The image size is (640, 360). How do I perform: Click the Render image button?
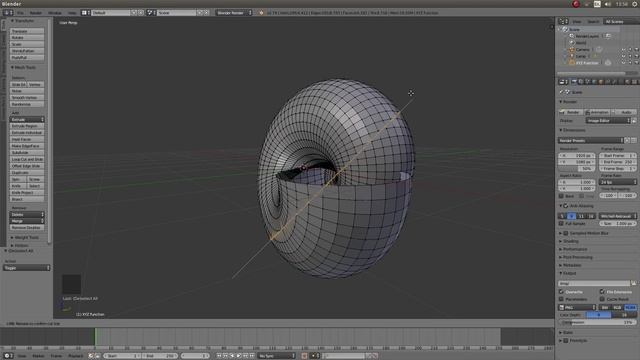tap(570, 112)
